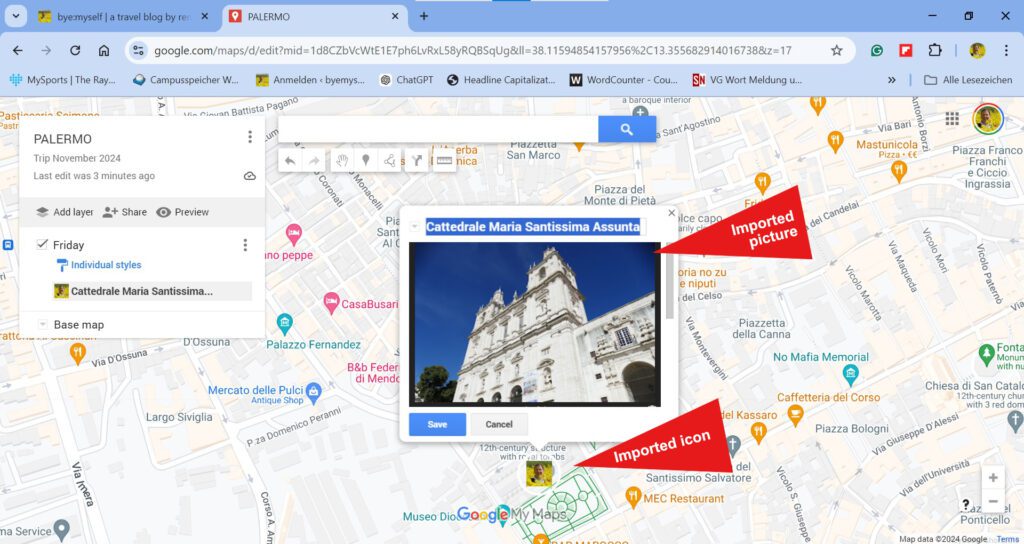Uncheck the Friday layer checkbox
This screenshot has height=544, width=1024.
click(42, 244)
